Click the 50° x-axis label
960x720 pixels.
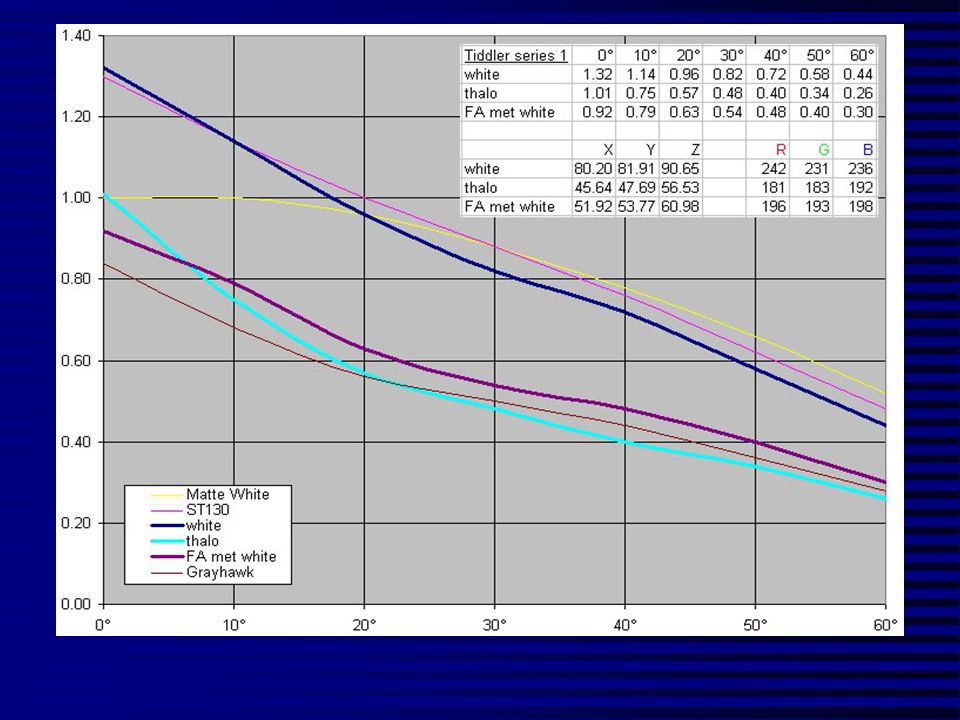click(755, 624)
